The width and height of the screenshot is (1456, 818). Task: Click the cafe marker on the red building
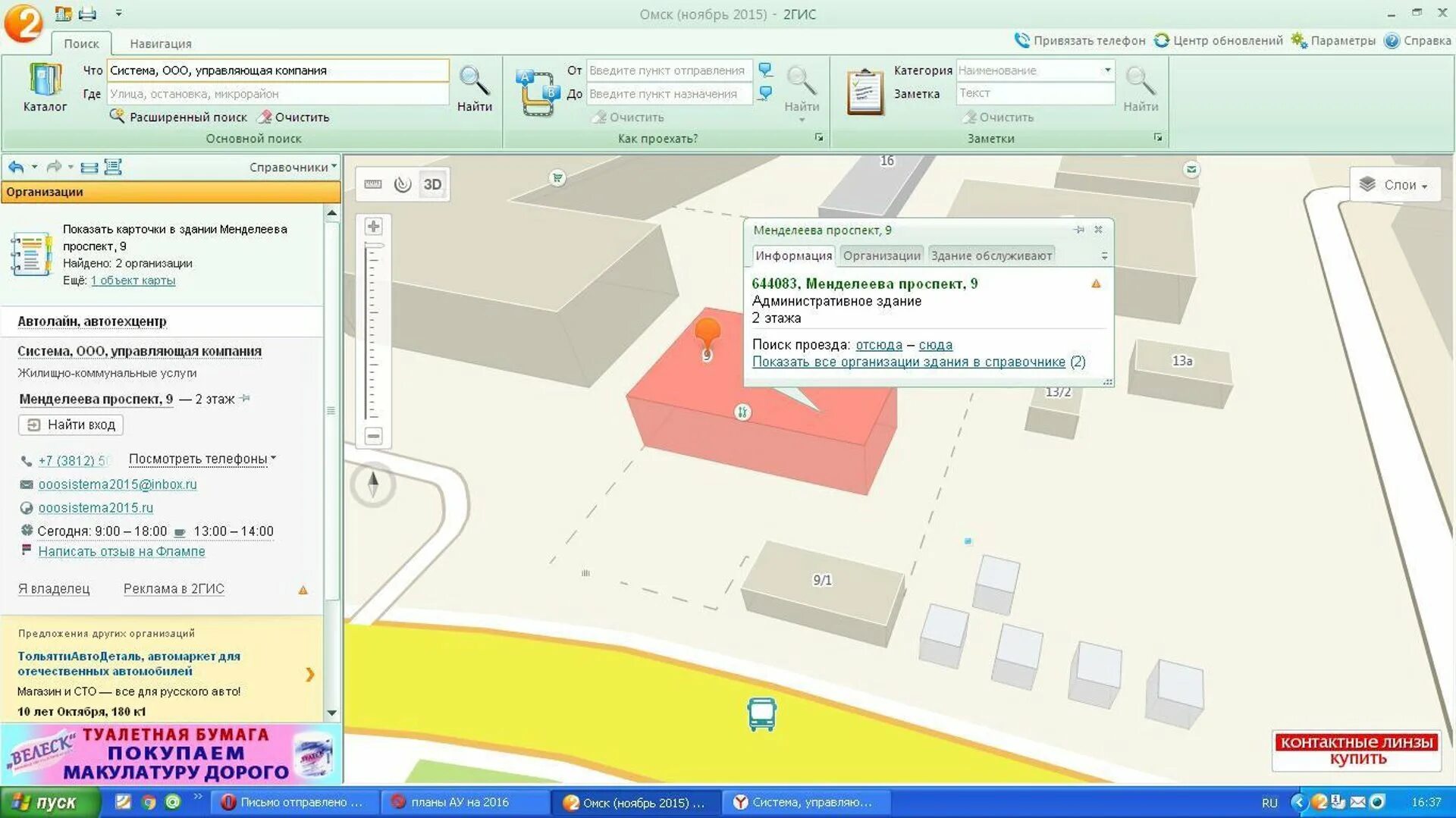coord(742,412)
